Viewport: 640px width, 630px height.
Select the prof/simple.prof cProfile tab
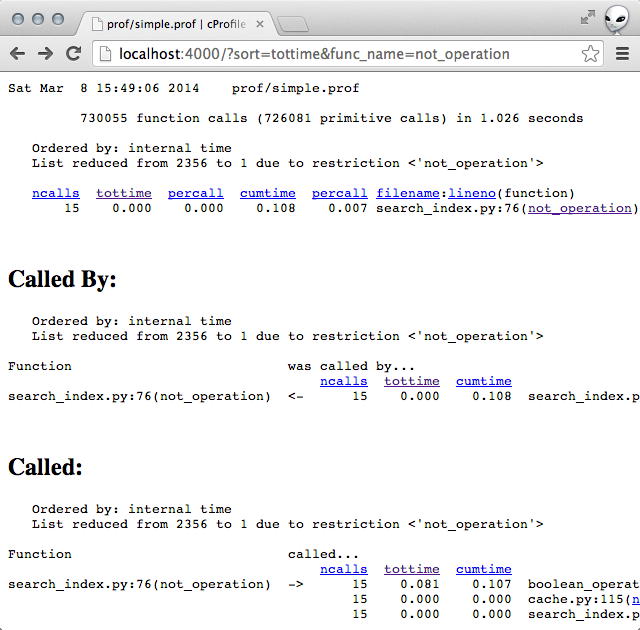click(176, 24)
